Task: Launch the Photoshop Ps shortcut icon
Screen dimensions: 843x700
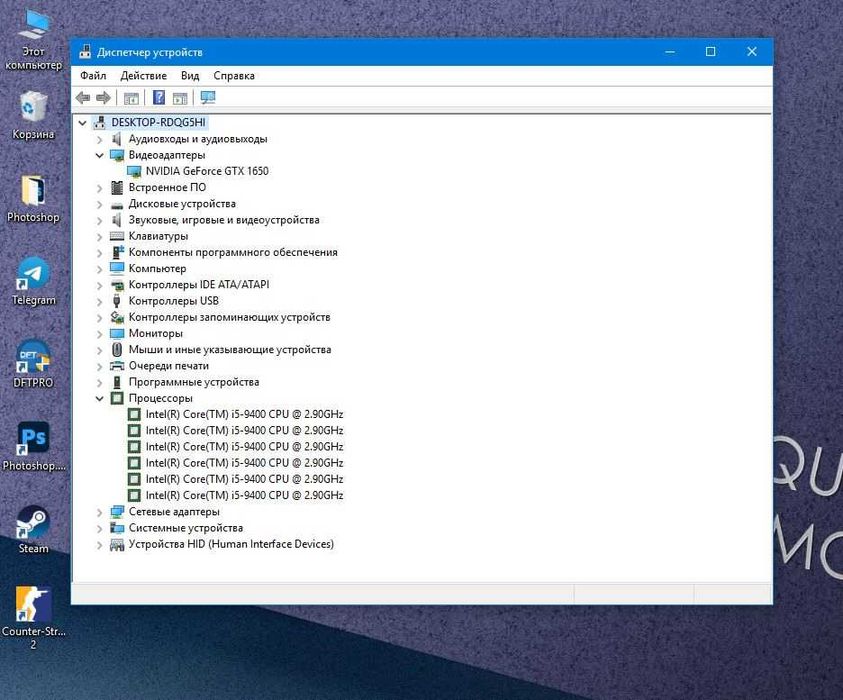Action: 33,447
